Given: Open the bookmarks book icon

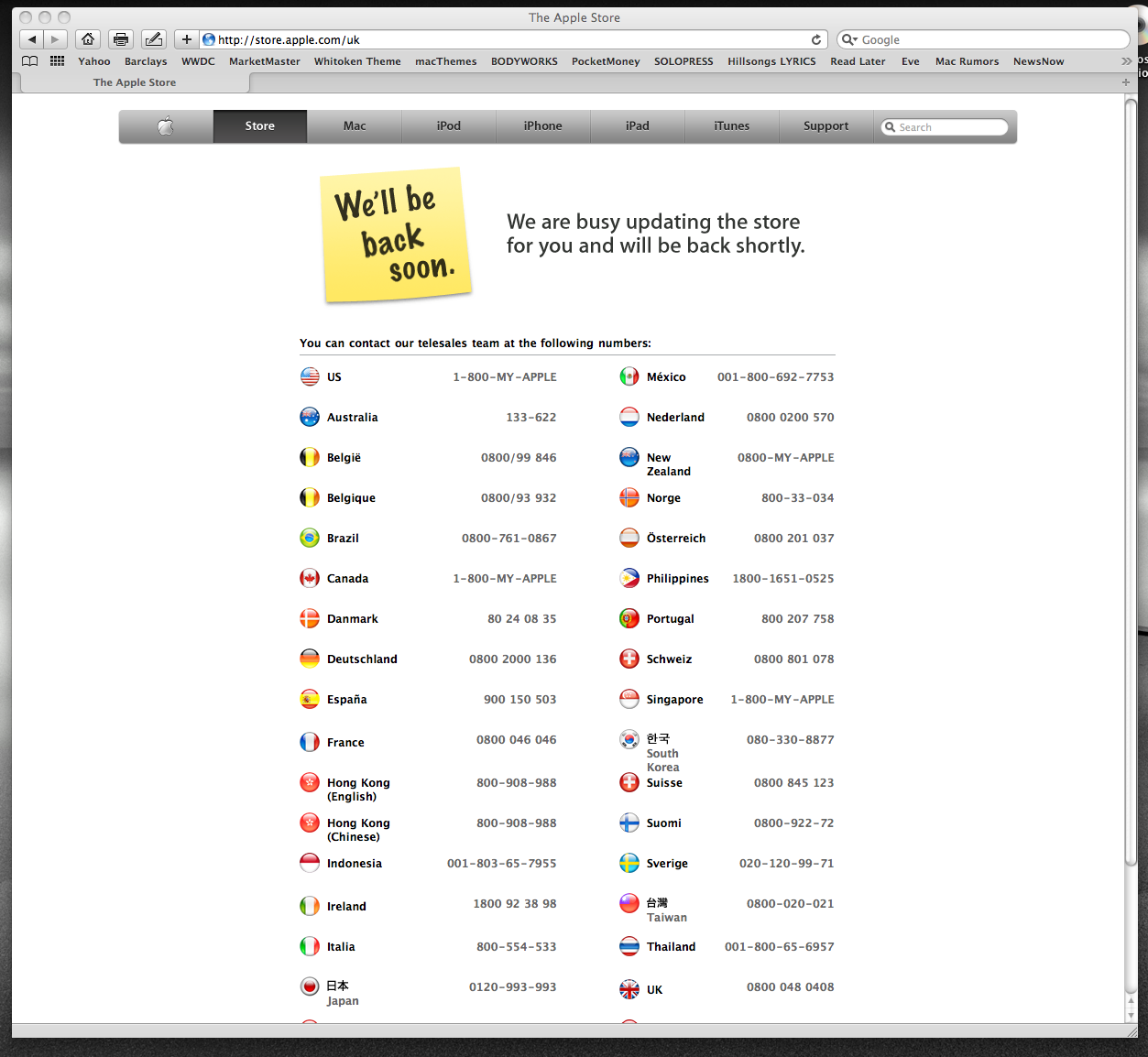Looking at the screenshot, I should 30,61.
